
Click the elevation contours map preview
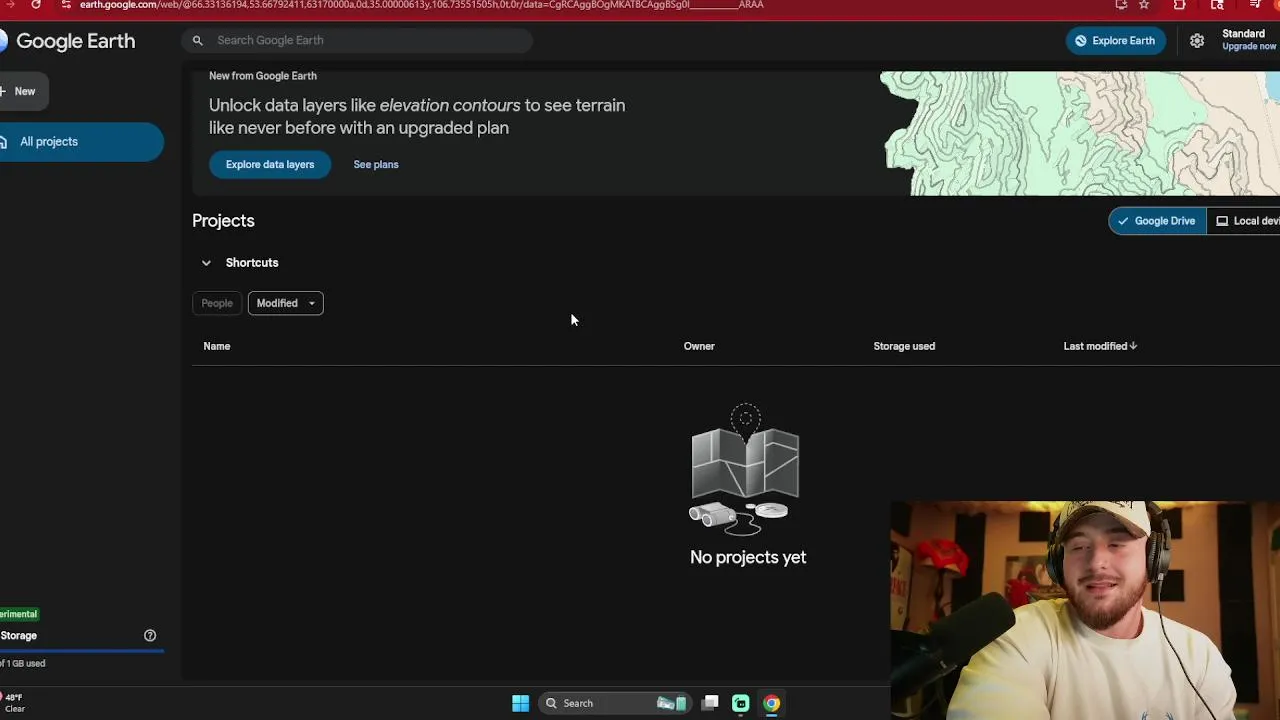pos(1080,133)
